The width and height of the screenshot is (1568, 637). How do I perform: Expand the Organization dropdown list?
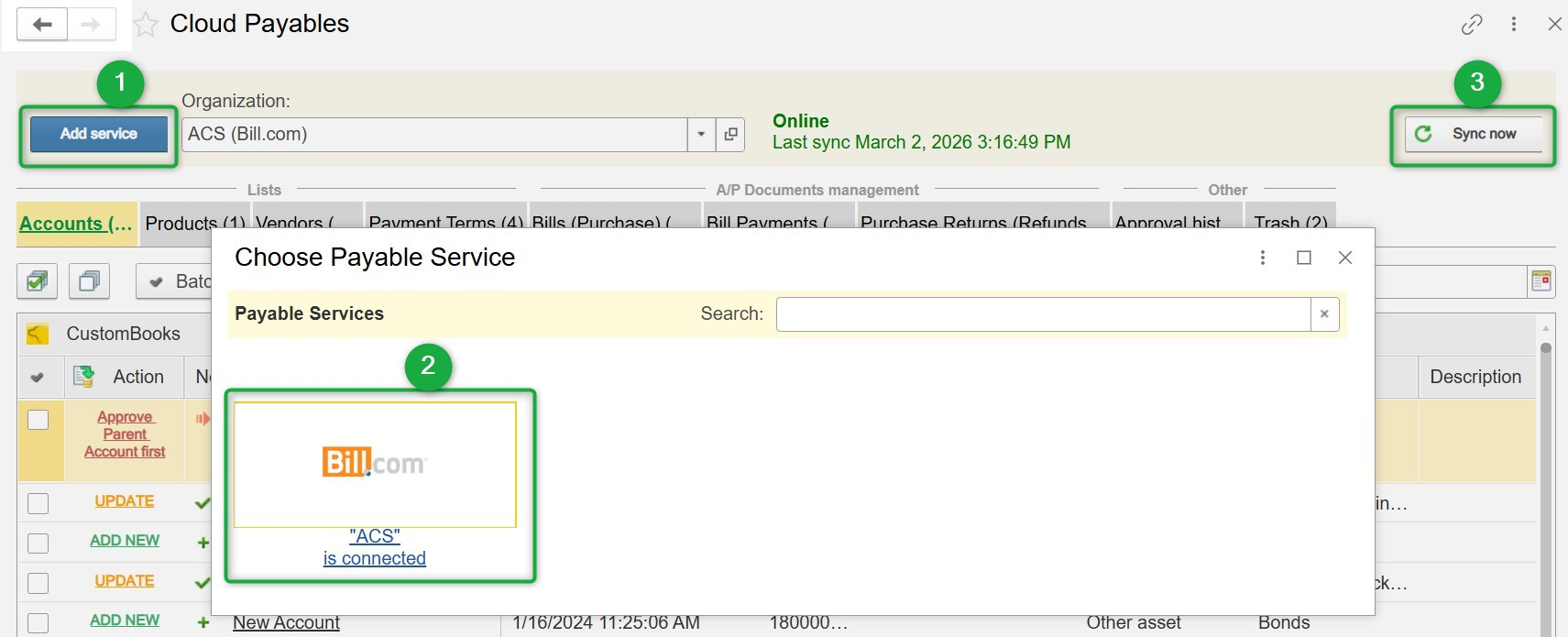coord(701,135)
